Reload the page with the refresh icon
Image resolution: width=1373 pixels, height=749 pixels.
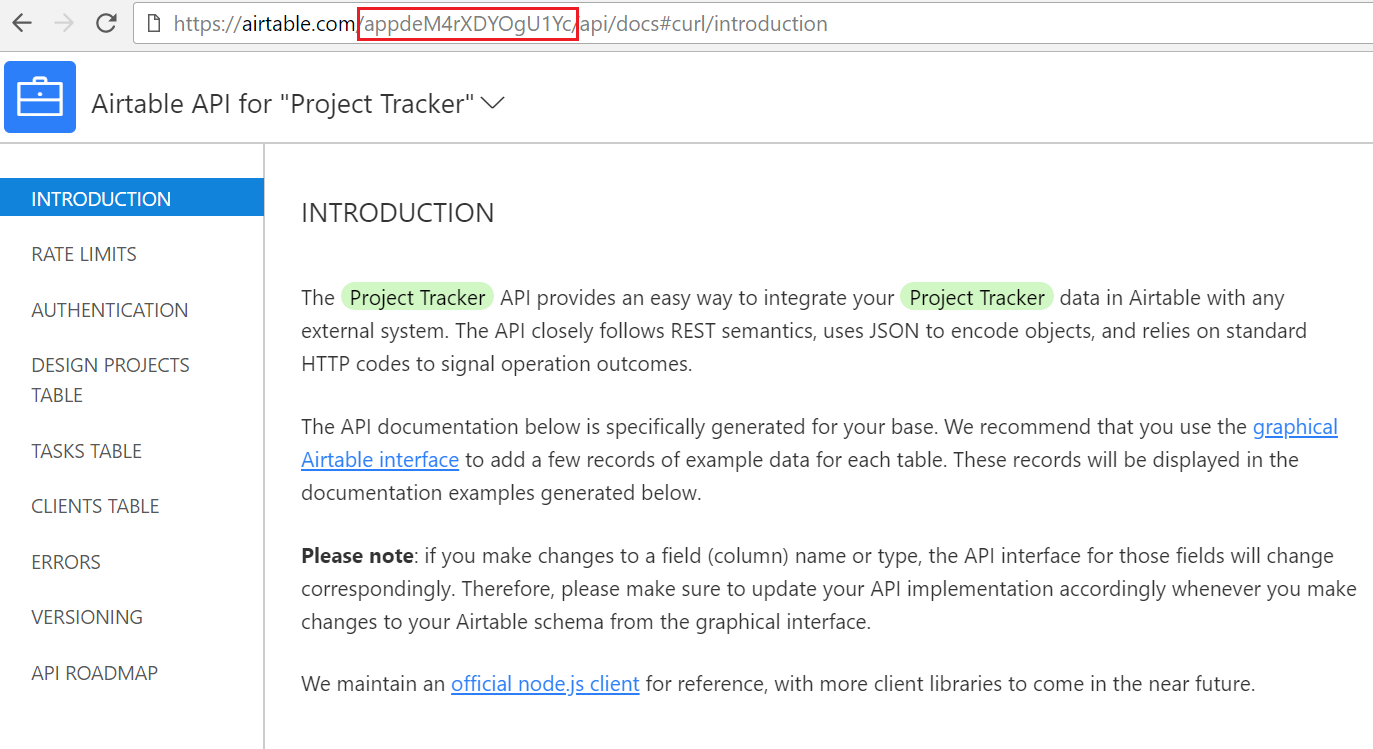point(106,23)
